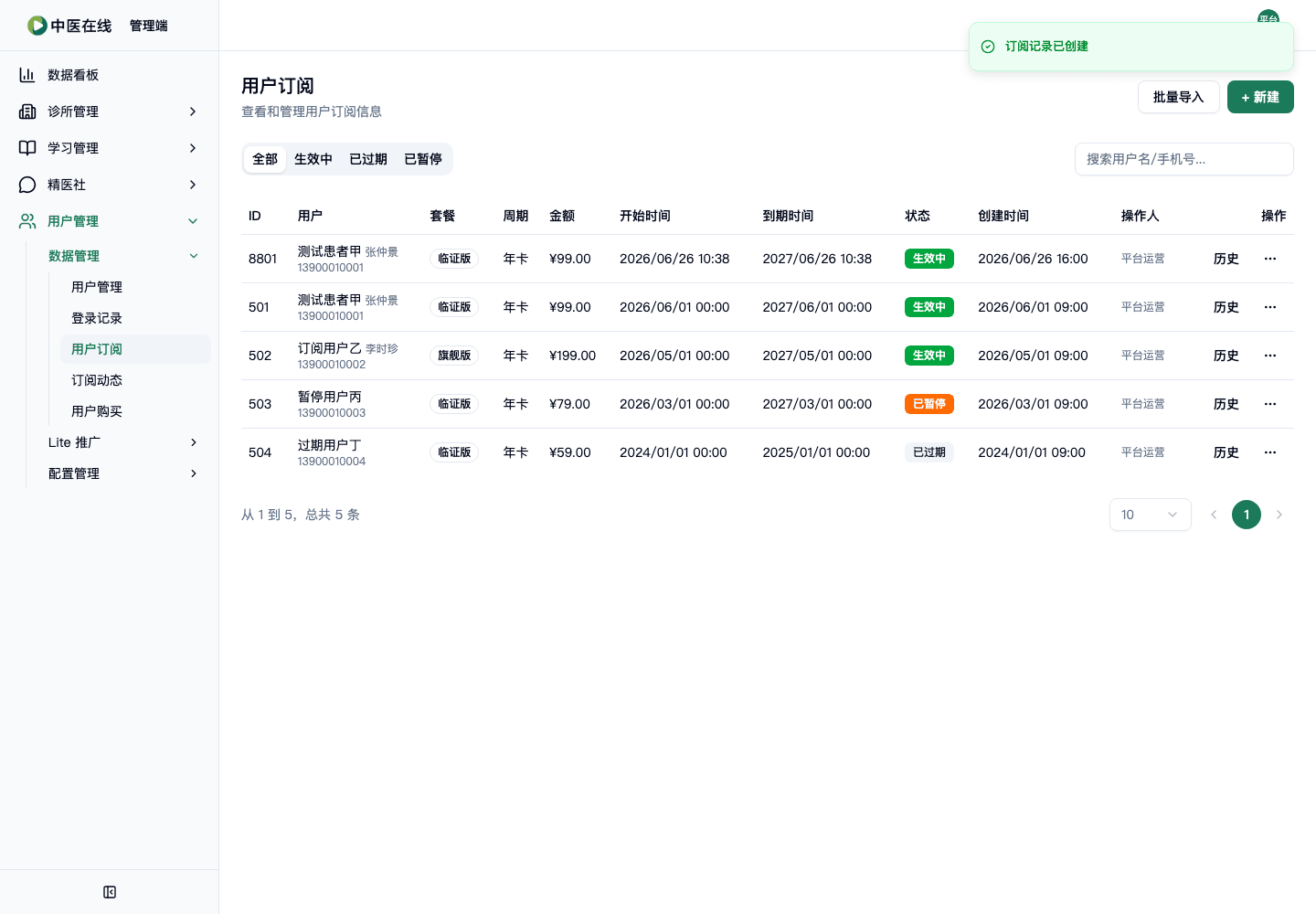View 历史 for subscription 8801
The height and width of the screenshot is (914, 1316).
pyautogui.click(x=1226, y=259)
